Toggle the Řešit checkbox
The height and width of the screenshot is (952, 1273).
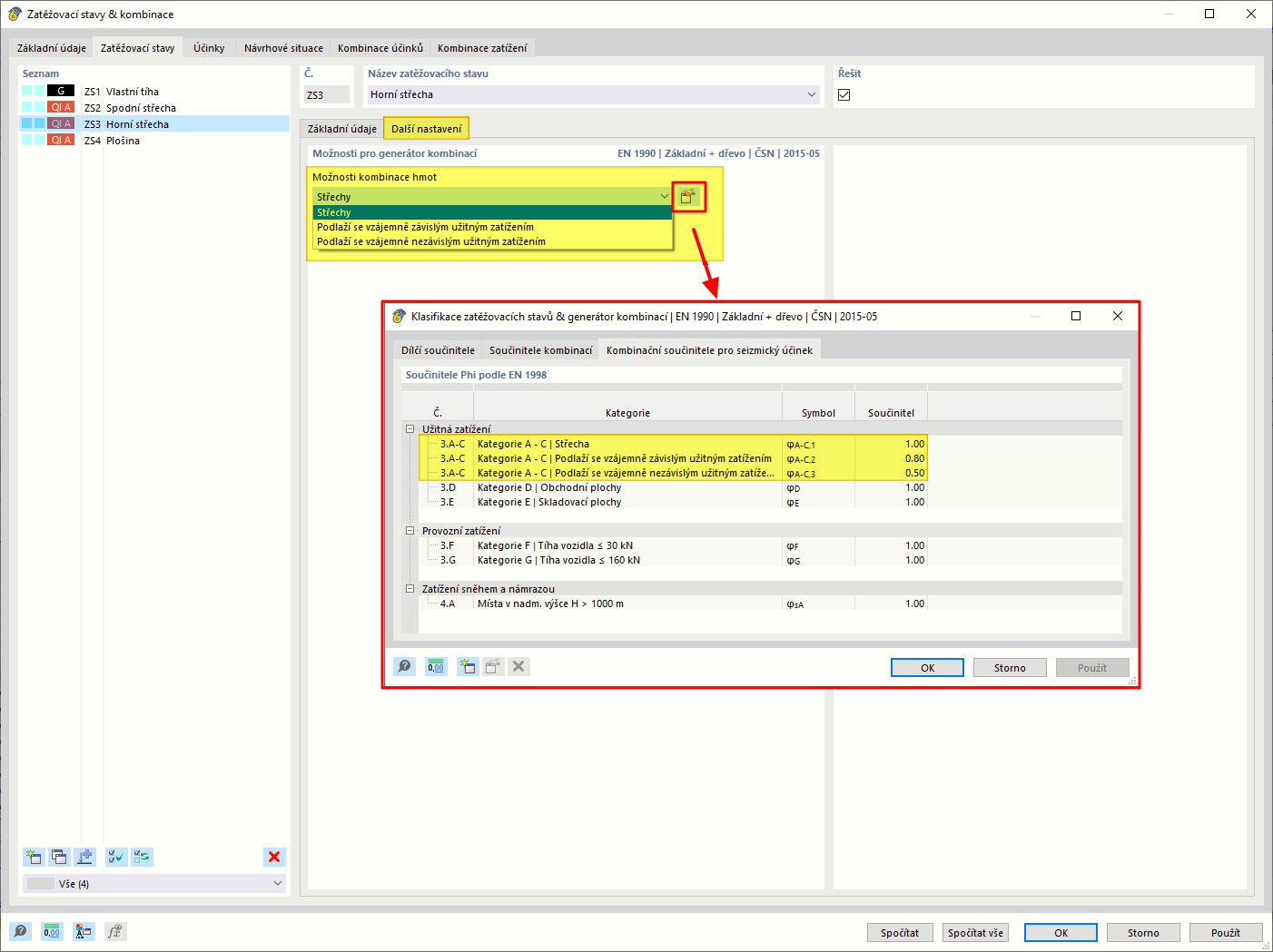click(x=844, y=94)
